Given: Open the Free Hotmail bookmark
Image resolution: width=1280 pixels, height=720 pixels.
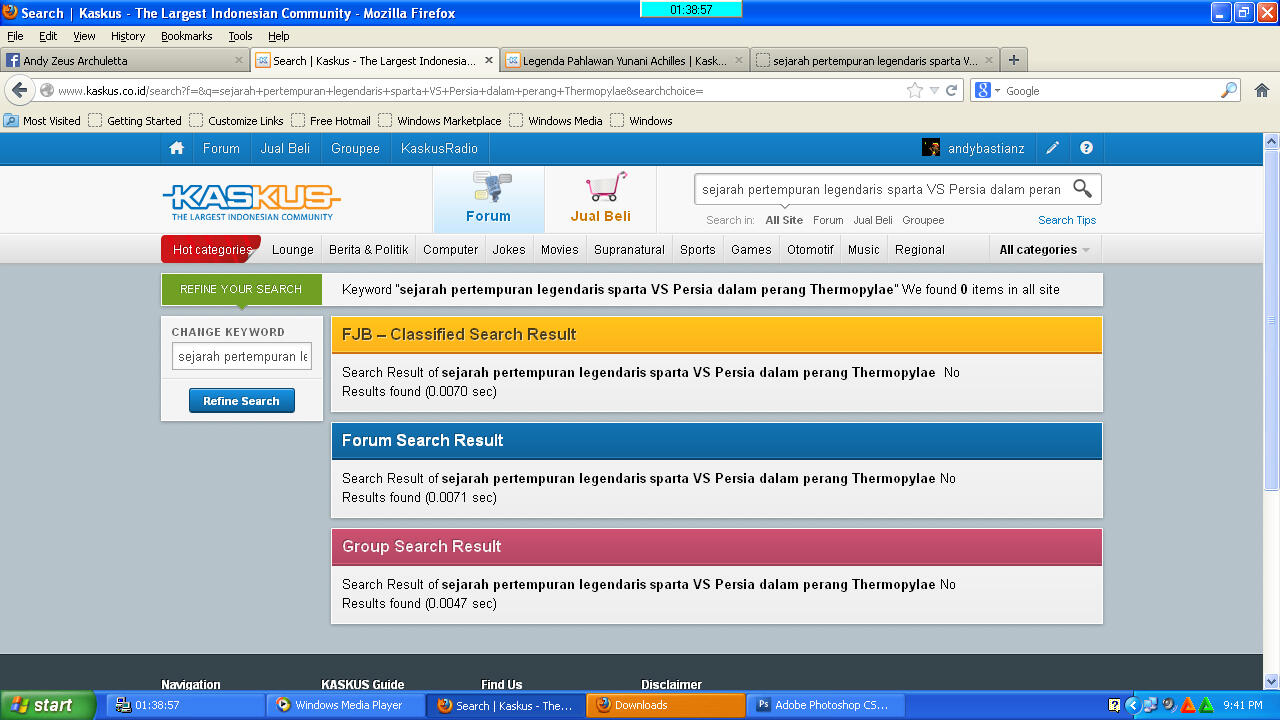Looking at the screenshot, I should click(331, 121).
